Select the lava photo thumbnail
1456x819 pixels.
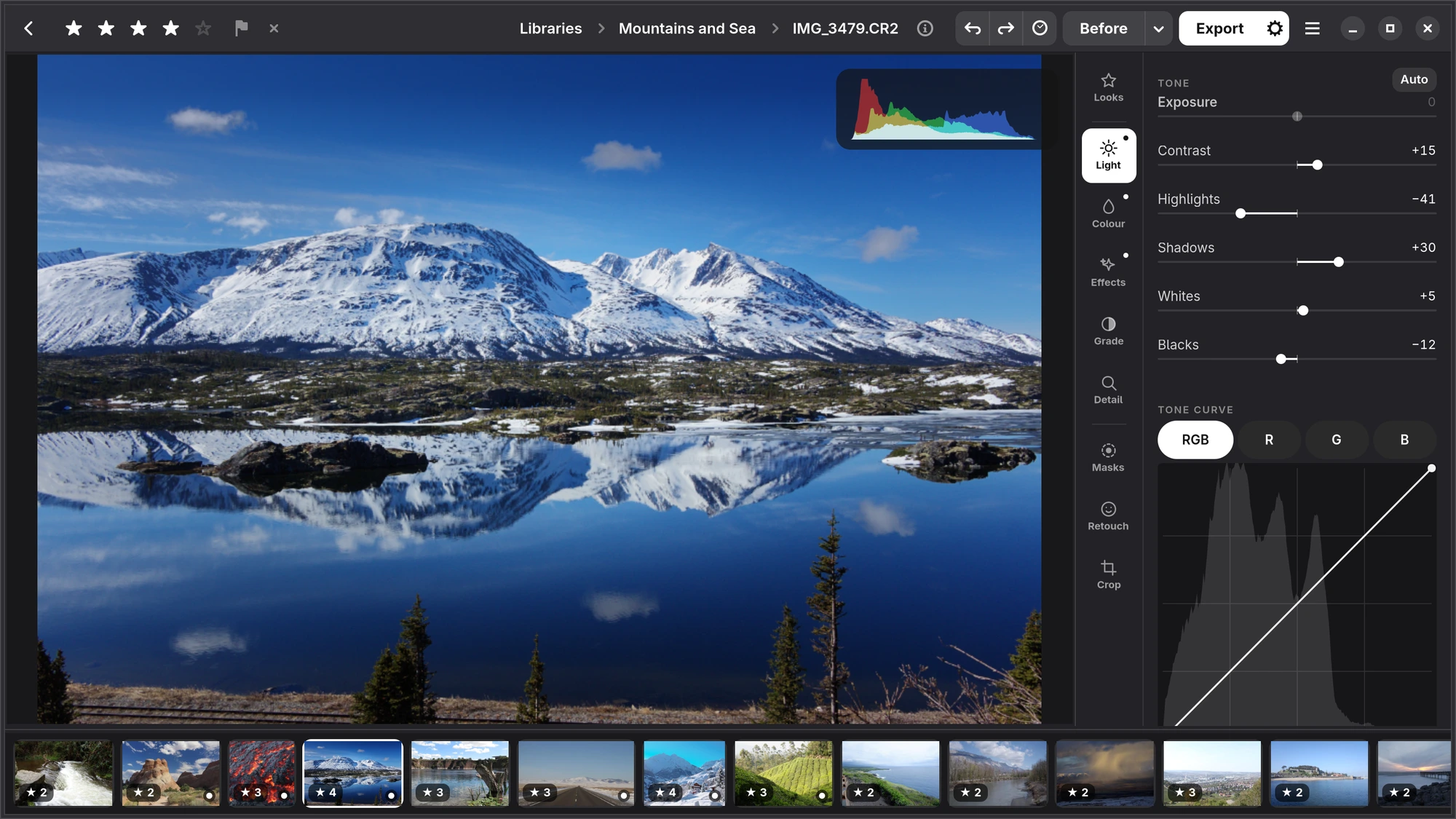[x=262, y=773]
